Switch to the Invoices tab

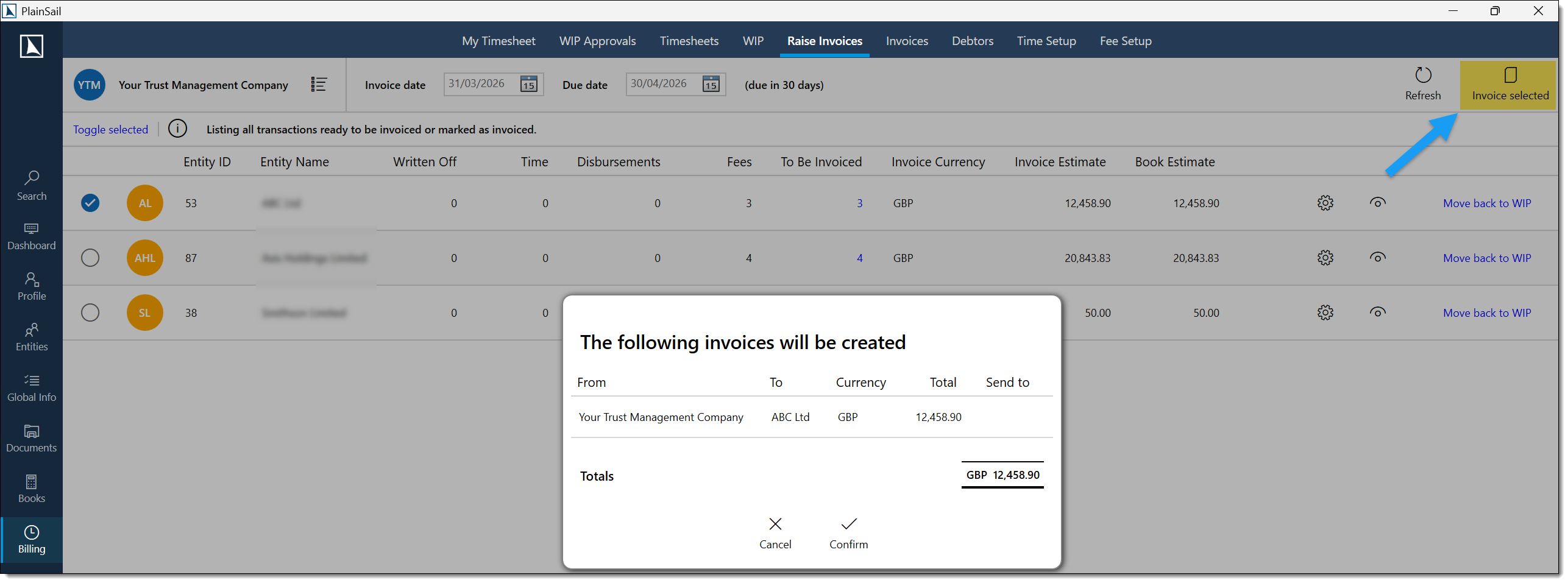tap(907, 40)
